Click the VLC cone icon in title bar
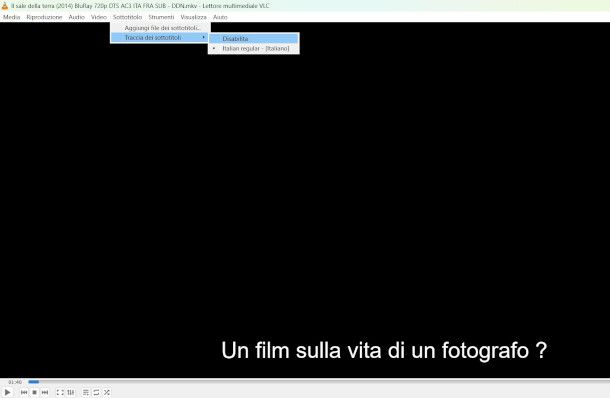 point(5,6)
